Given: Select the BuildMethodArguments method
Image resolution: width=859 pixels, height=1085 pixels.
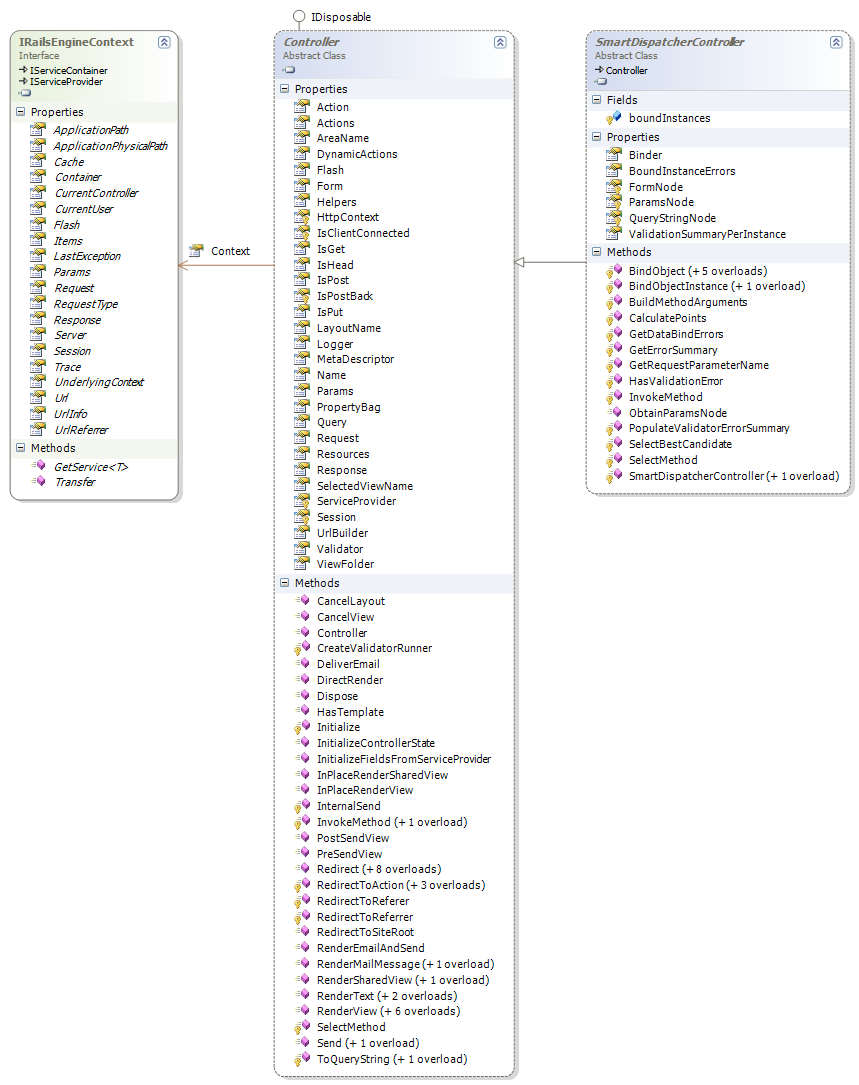Looking at the screenshot, I should [x=688, y=302].
